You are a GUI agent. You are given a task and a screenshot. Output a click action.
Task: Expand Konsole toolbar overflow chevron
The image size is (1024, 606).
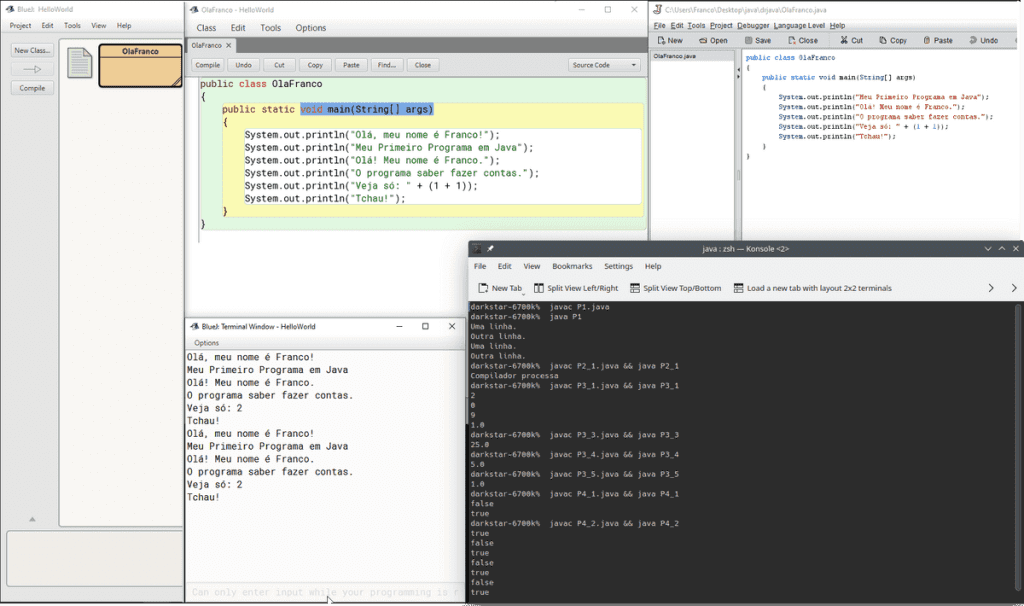[990, 288]
